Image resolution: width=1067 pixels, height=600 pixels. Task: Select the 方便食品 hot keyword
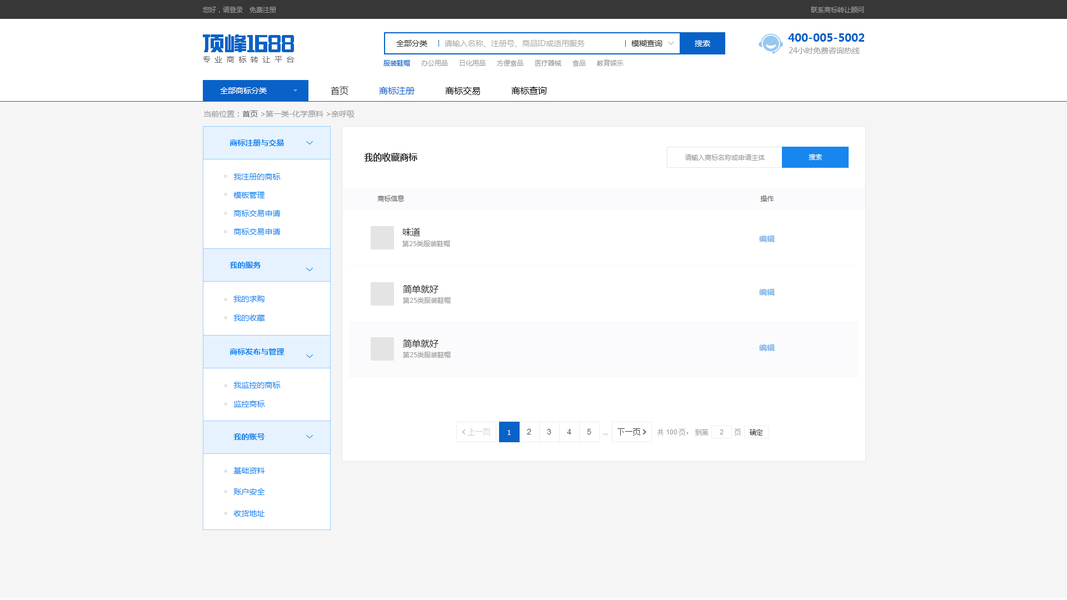pos(510,63)
